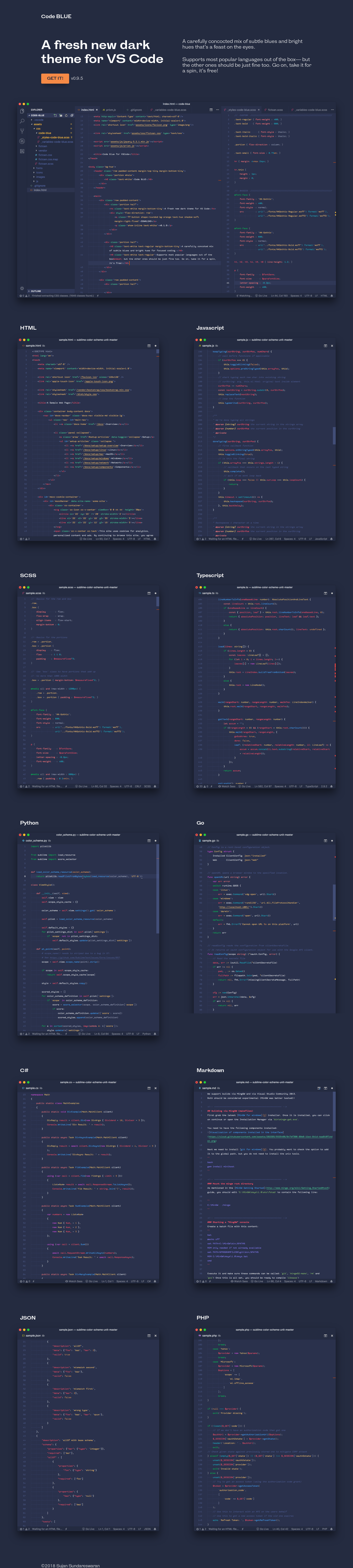
Task: Expand the .vscode folder
Action: pyautogui.click(x=38, y=120)
